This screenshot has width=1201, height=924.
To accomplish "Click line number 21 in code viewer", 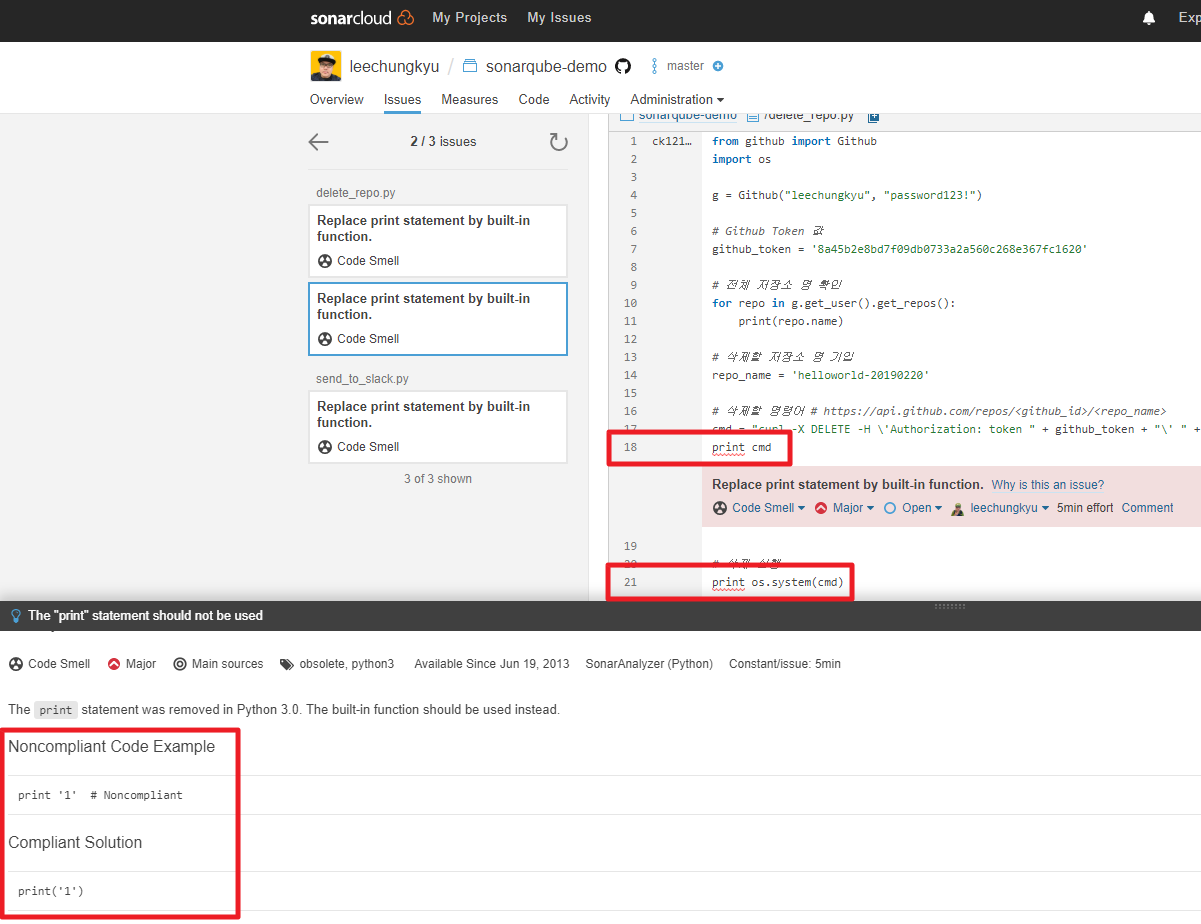I will [x=630, y=582].
